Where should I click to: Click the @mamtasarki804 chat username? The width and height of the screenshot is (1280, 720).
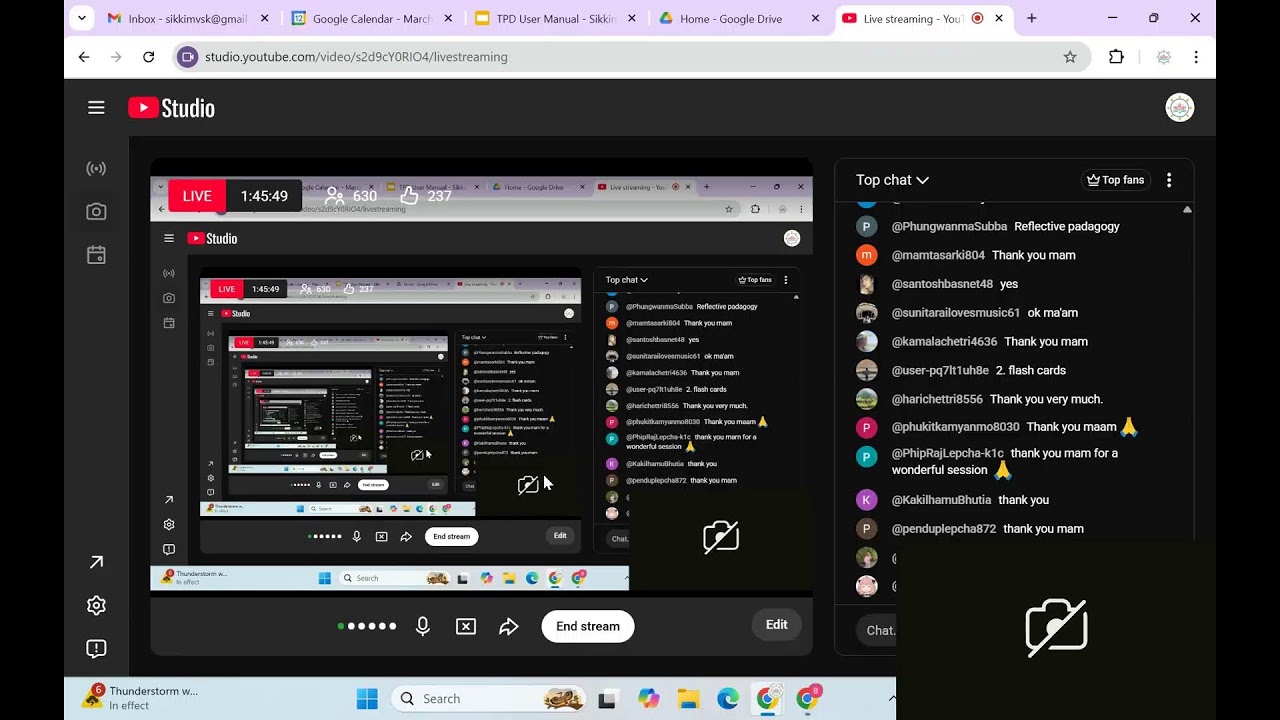click(938, 255)
